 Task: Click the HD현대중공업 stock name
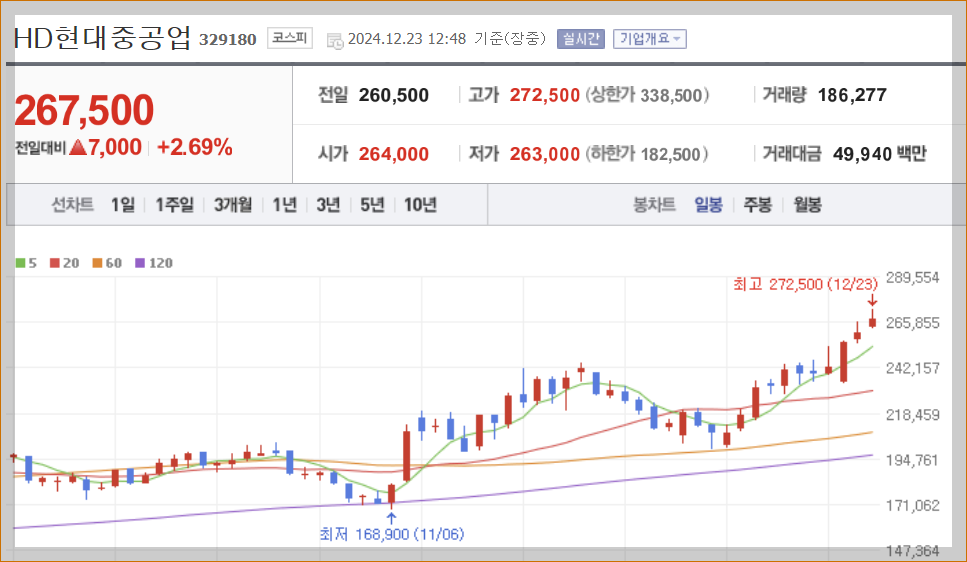102,38
